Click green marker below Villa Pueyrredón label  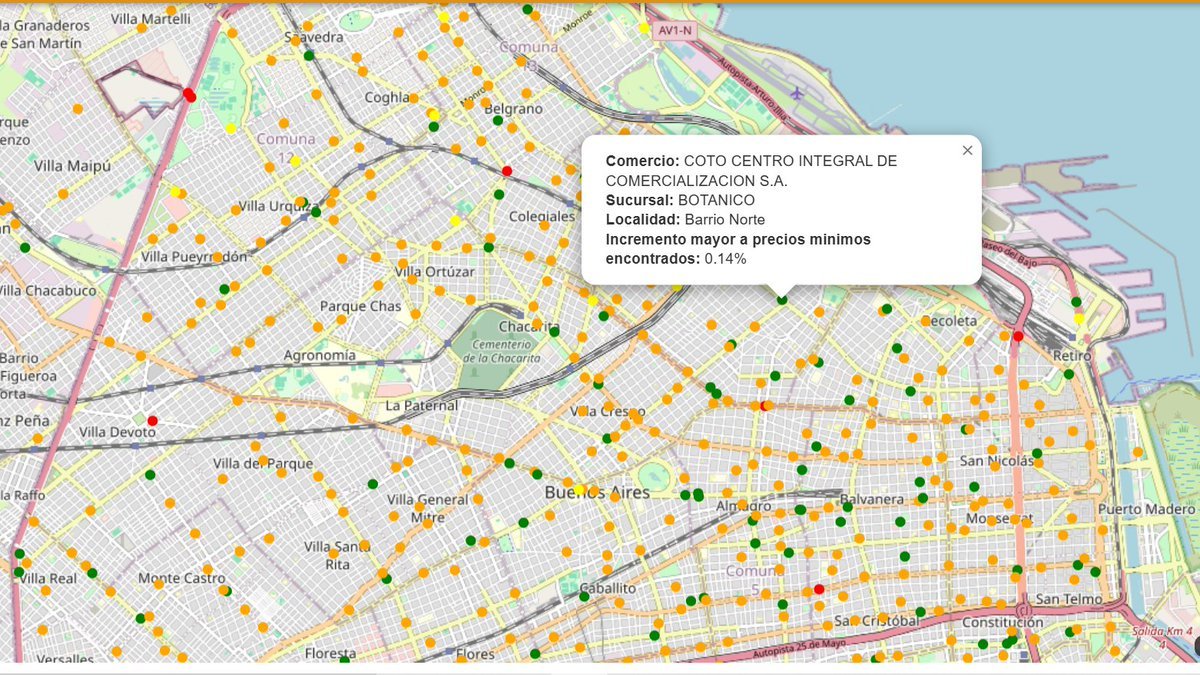(225, 289)
